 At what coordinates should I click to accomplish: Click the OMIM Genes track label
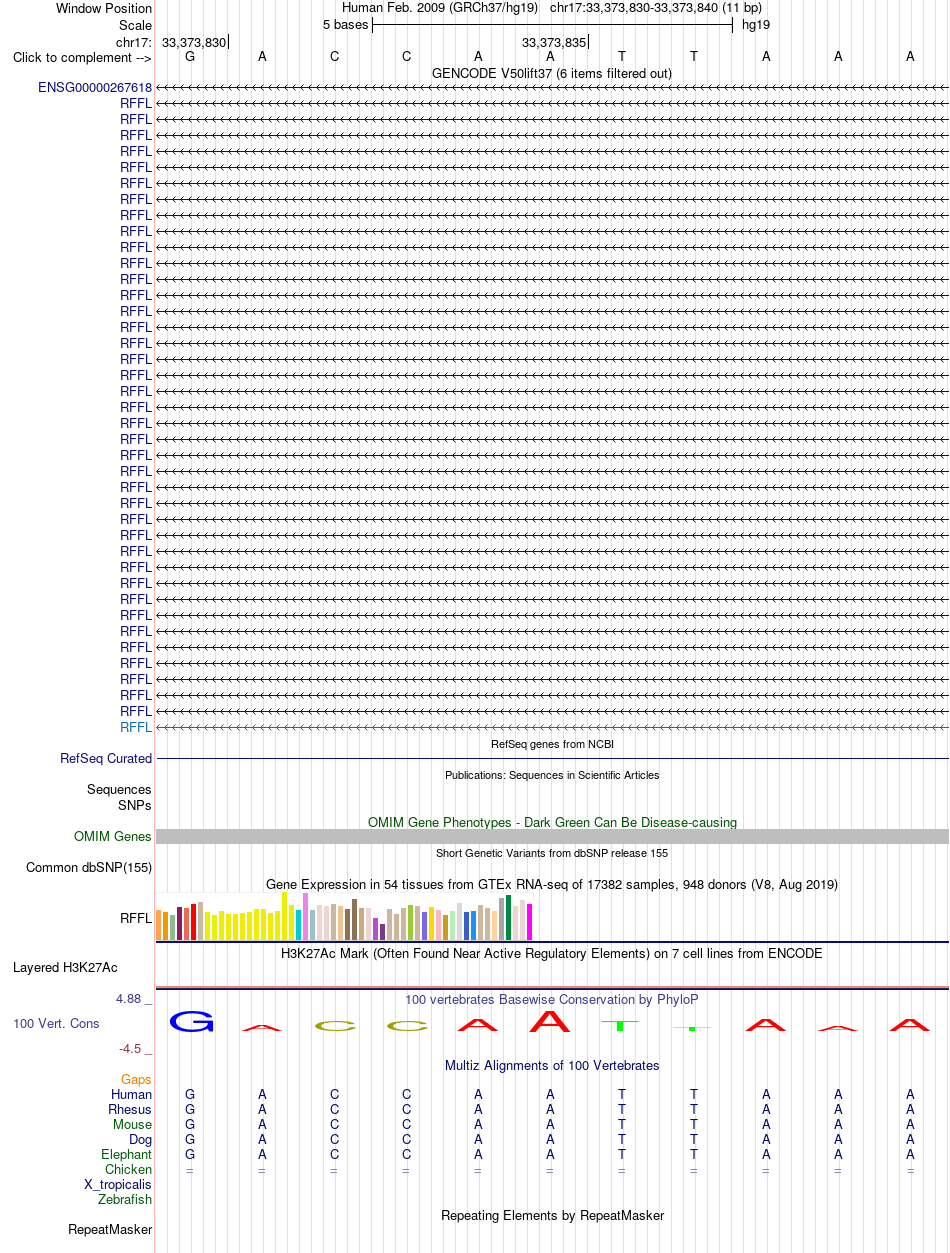[x=113, y=837]
